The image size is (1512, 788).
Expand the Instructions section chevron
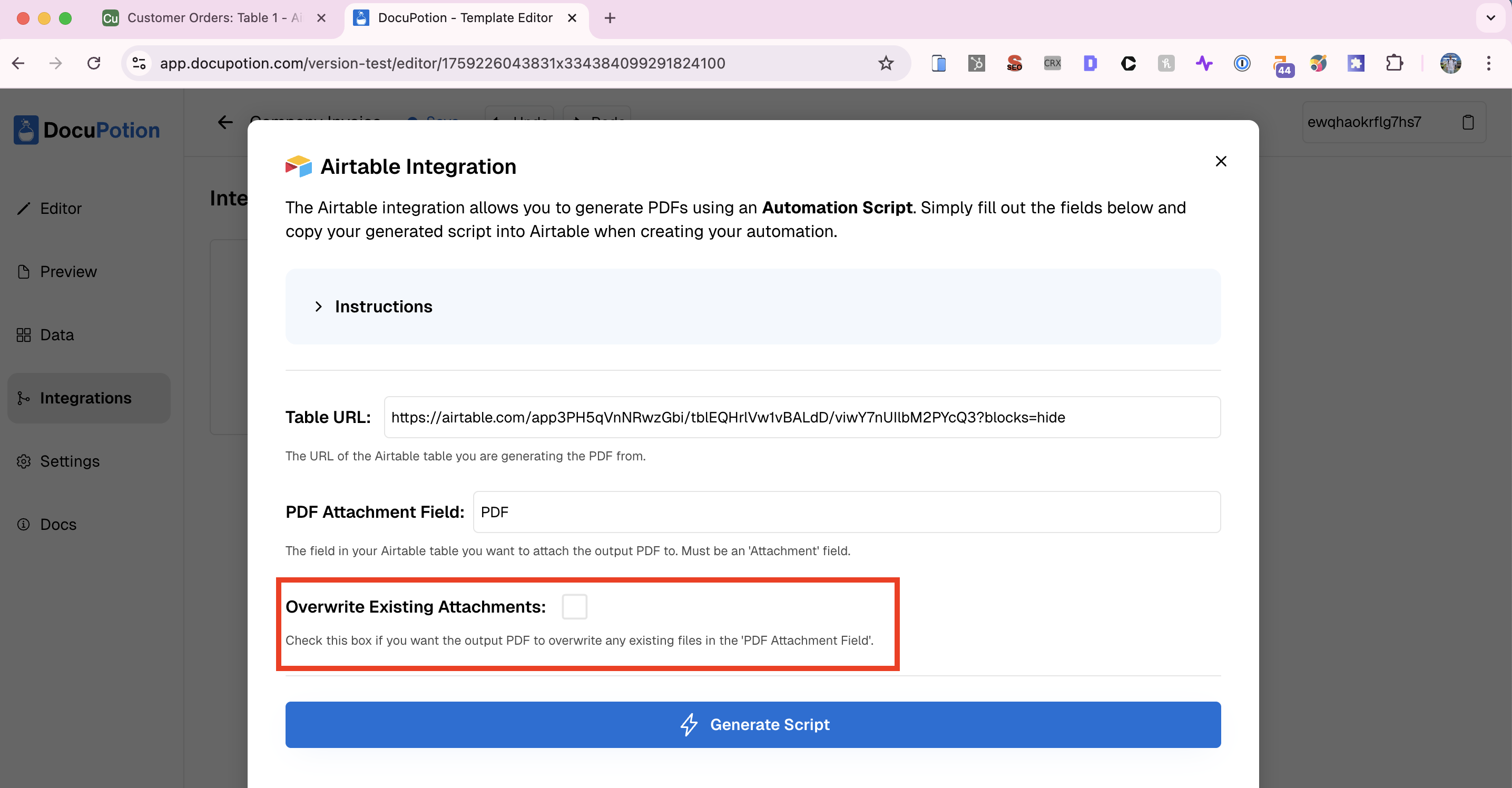point(318,306)
